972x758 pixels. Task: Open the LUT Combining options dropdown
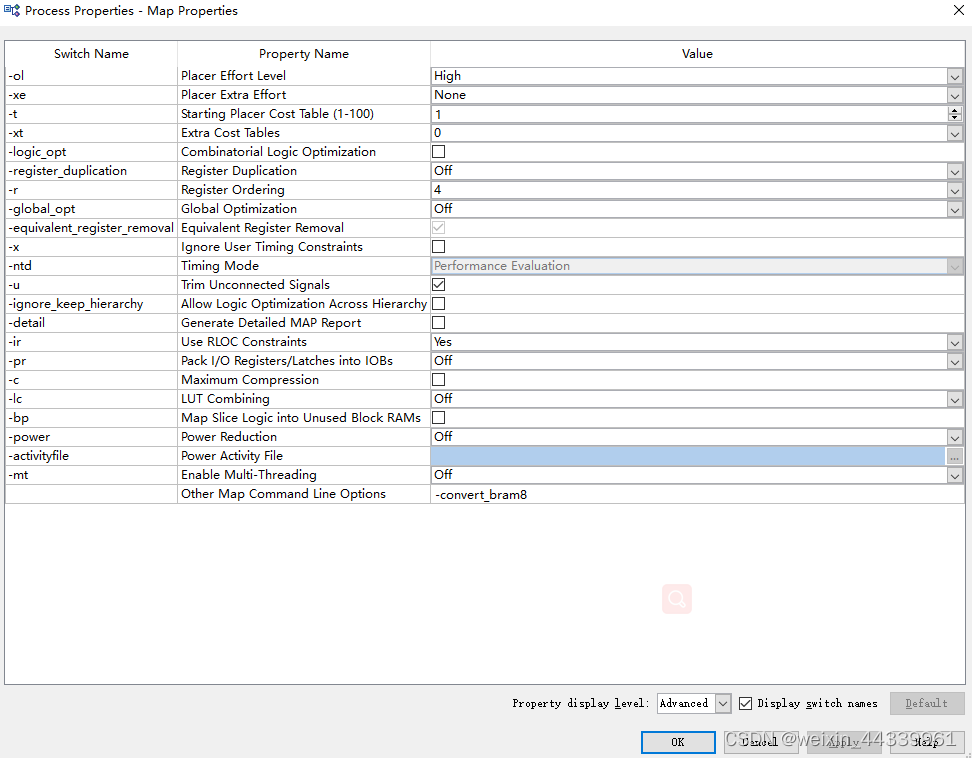click(955, 399)
